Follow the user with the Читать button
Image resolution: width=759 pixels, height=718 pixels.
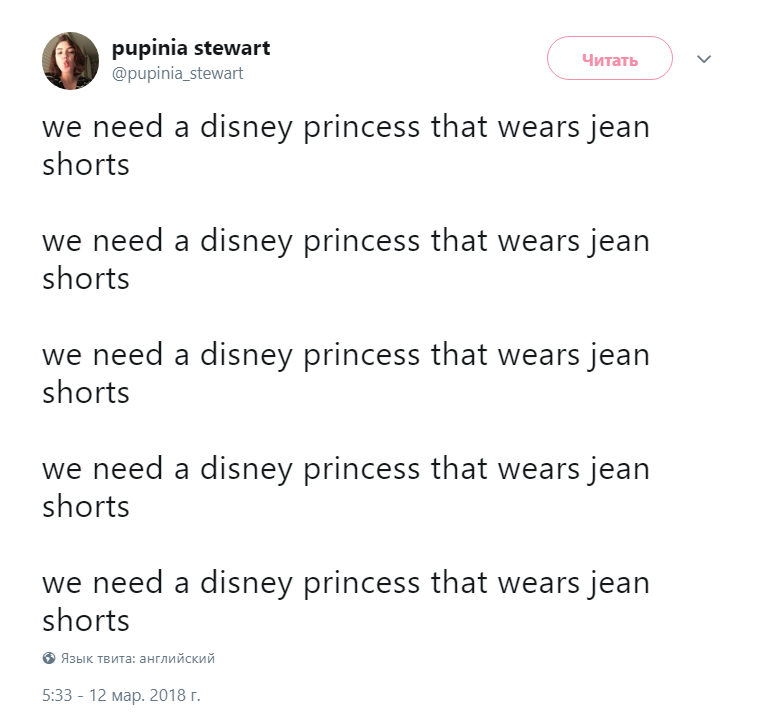(x=609, y=58)
